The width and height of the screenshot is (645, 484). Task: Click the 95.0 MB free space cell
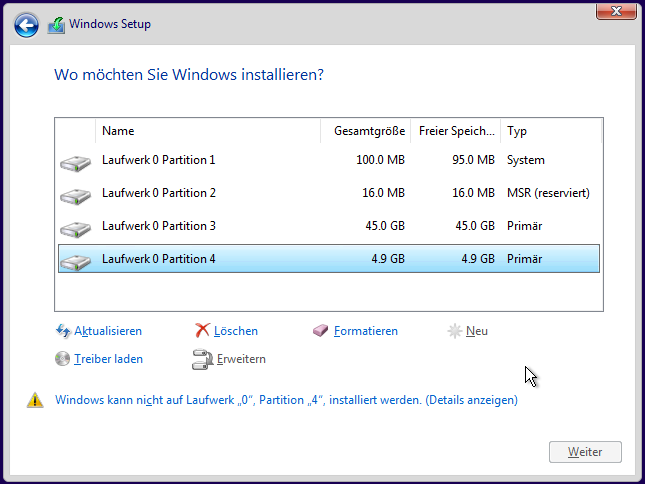click(473, 160)
